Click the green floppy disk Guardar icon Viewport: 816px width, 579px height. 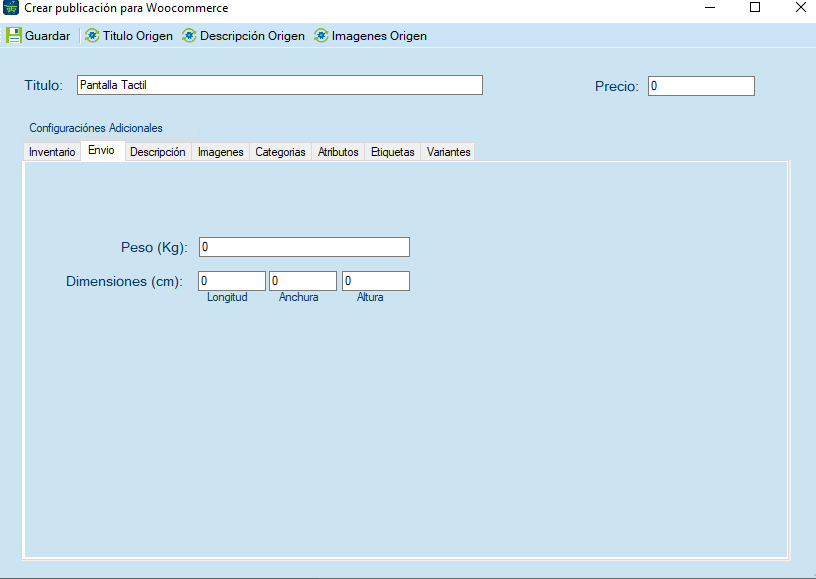(x=14, y=35)
